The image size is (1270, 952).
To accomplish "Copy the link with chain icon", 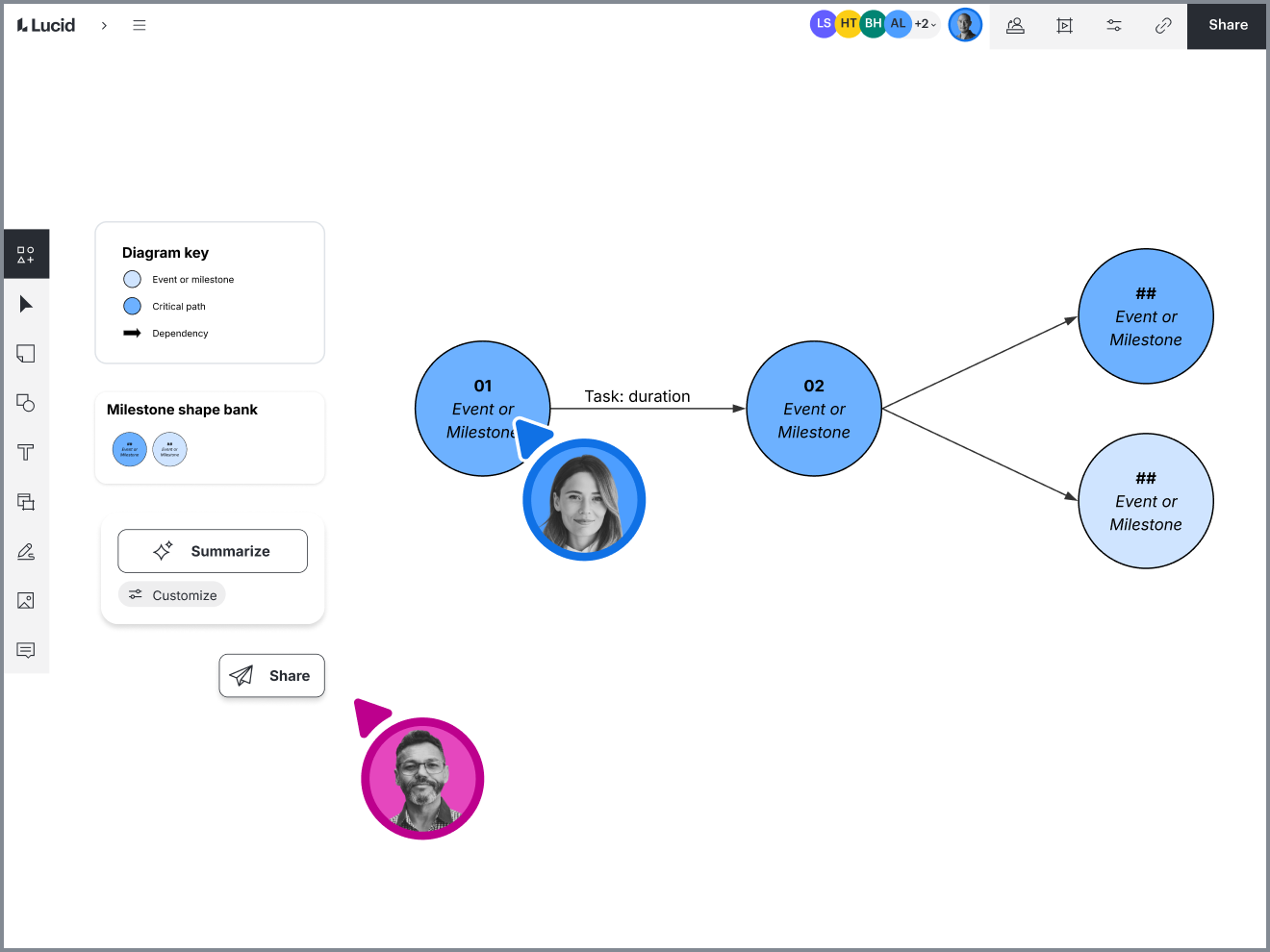I will pos(1163,25).
